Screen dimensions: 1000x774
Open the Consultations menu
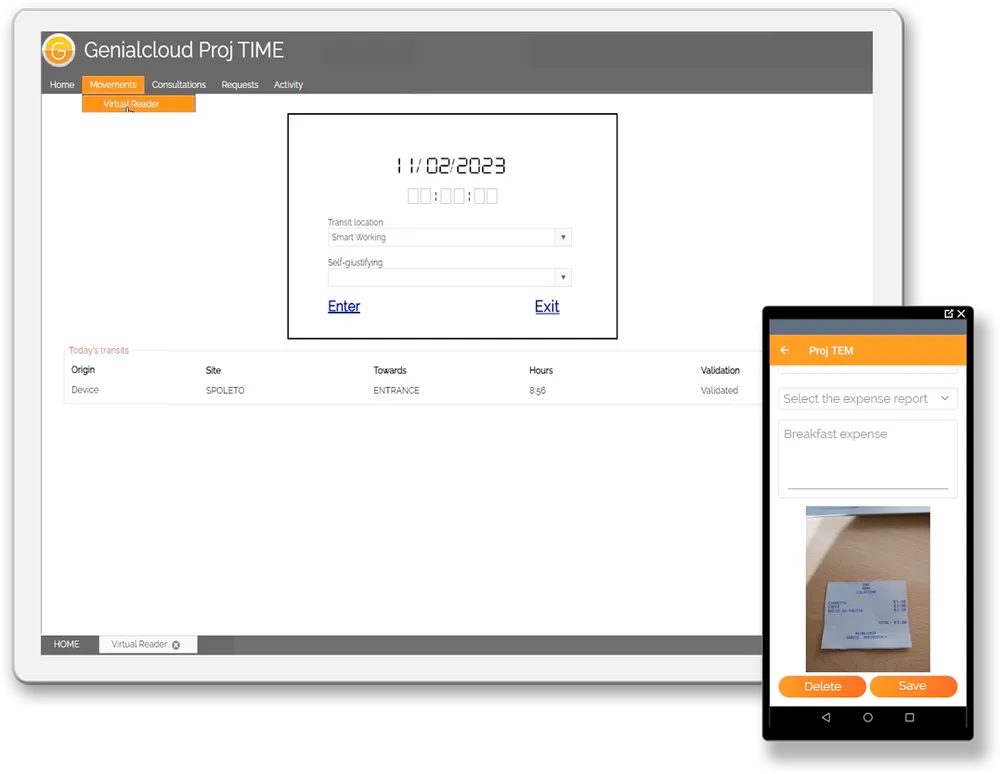point(179,85)
